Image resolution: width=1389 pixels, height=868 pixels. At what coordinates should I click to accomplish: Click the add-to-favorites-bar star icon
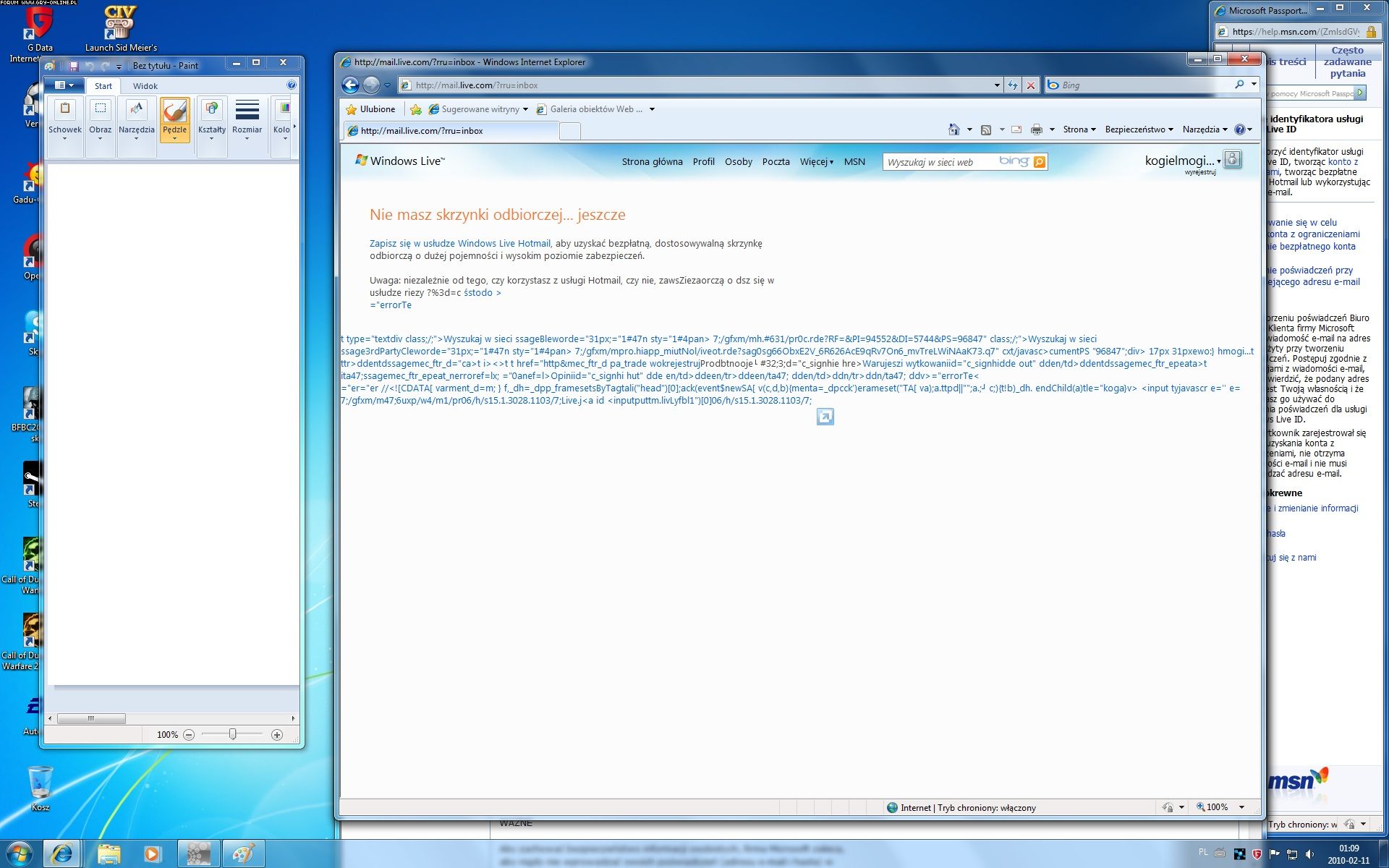(x=416, y=109)
